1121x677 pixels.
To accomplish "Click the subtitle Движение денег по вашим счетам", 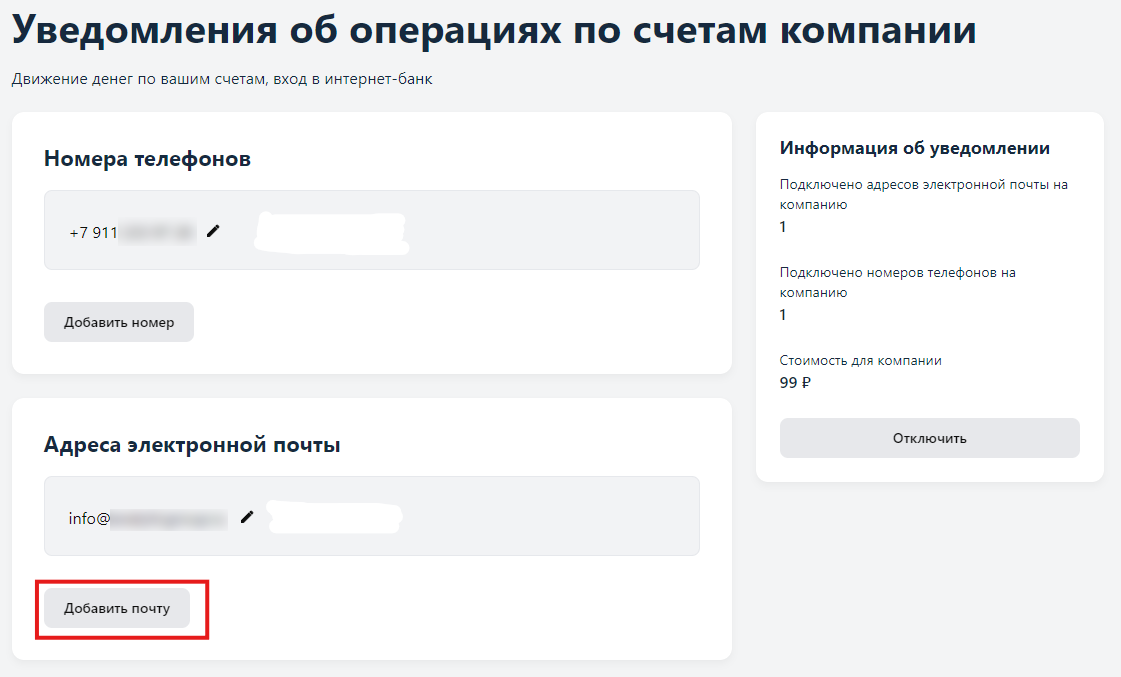I will click(x=222, y=79).
